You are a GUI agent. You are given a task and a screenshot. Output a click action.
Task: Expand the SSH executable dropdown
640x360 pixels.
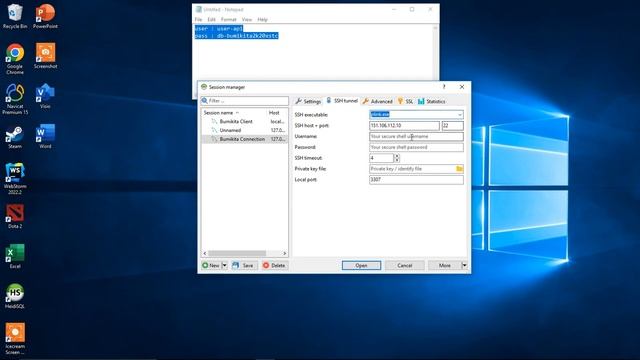click(x=460, y=115)
